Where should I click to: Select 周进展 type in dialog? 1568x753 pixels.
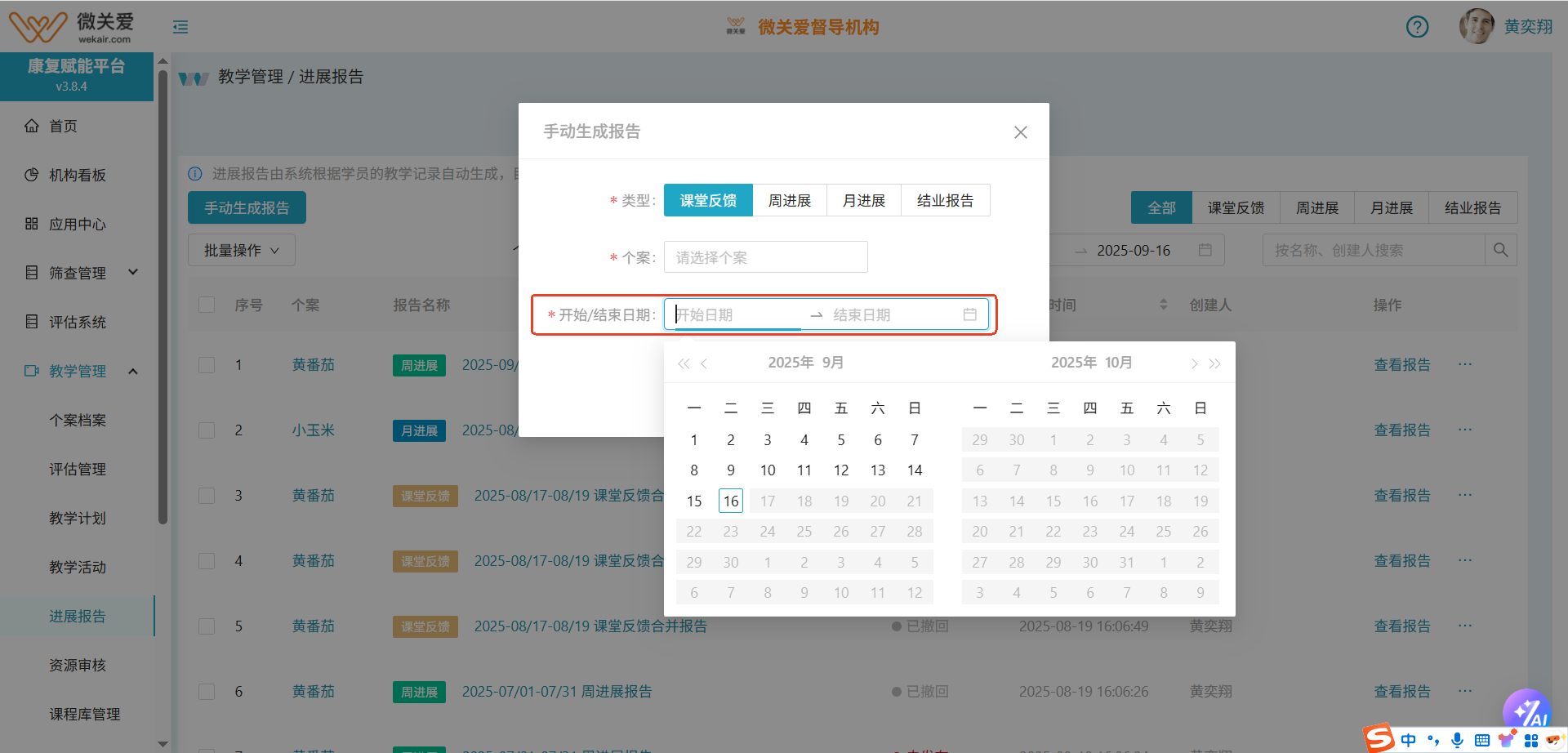point(789,200)
